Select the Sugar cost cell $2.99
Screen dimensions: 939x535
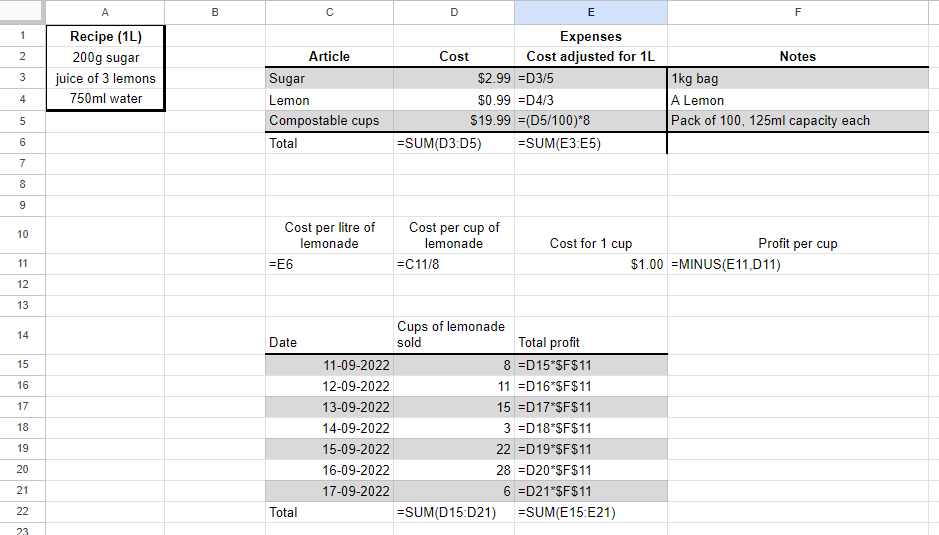[454, 78]
